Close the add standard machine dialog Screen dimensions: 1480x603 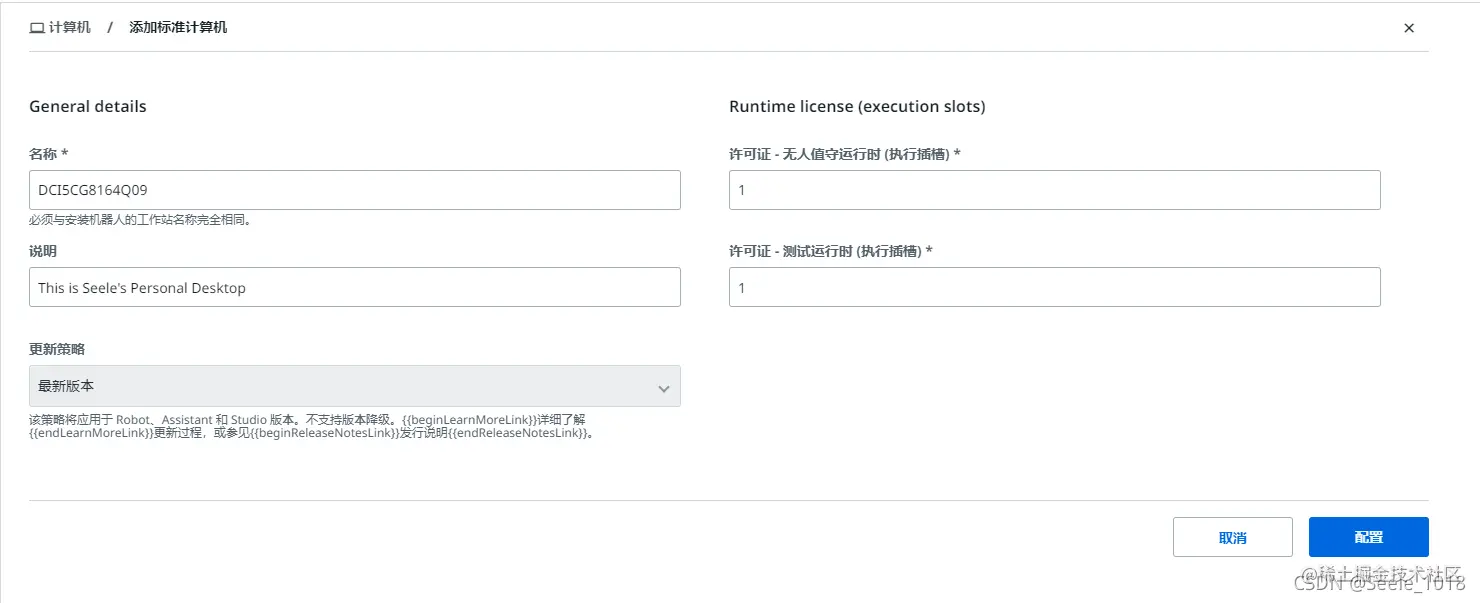1409,28
